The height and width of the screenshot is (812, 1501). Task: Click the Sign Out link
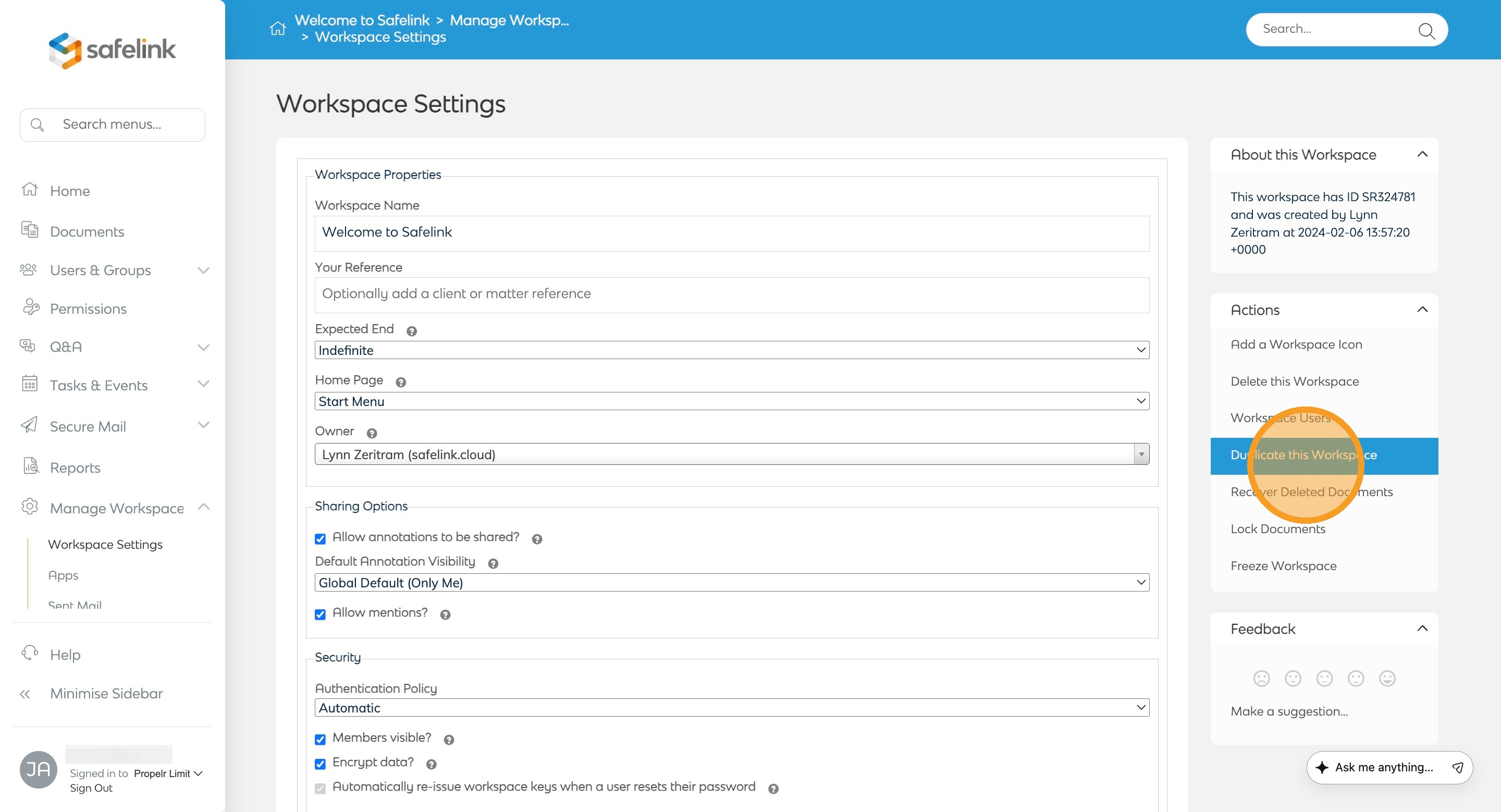point(91,788)
